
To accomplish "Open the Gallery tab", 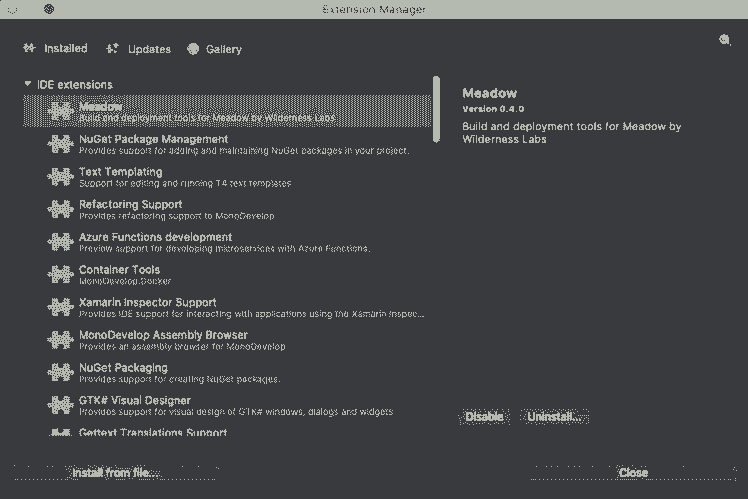I will point(215,49).
